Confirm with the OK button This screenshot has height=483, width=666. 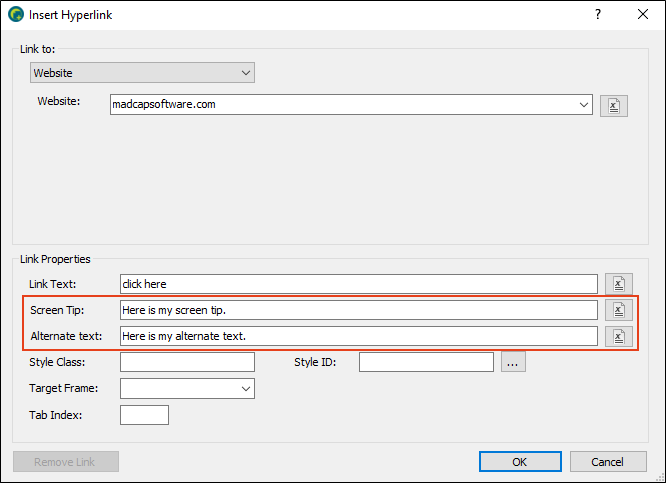520,462
